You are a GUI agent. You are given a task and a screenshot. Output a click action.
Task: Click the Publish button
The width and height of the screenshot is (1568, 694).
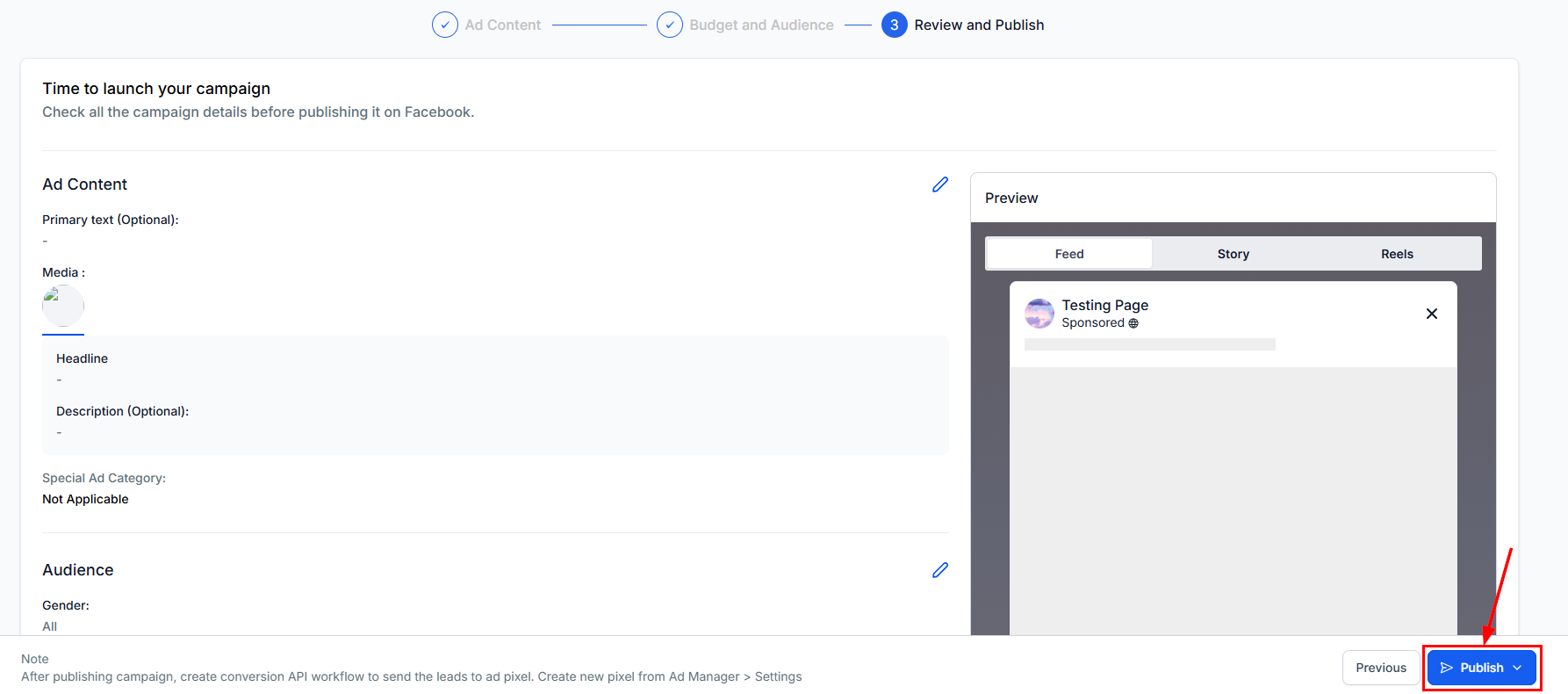click(x=1481, y=668)
